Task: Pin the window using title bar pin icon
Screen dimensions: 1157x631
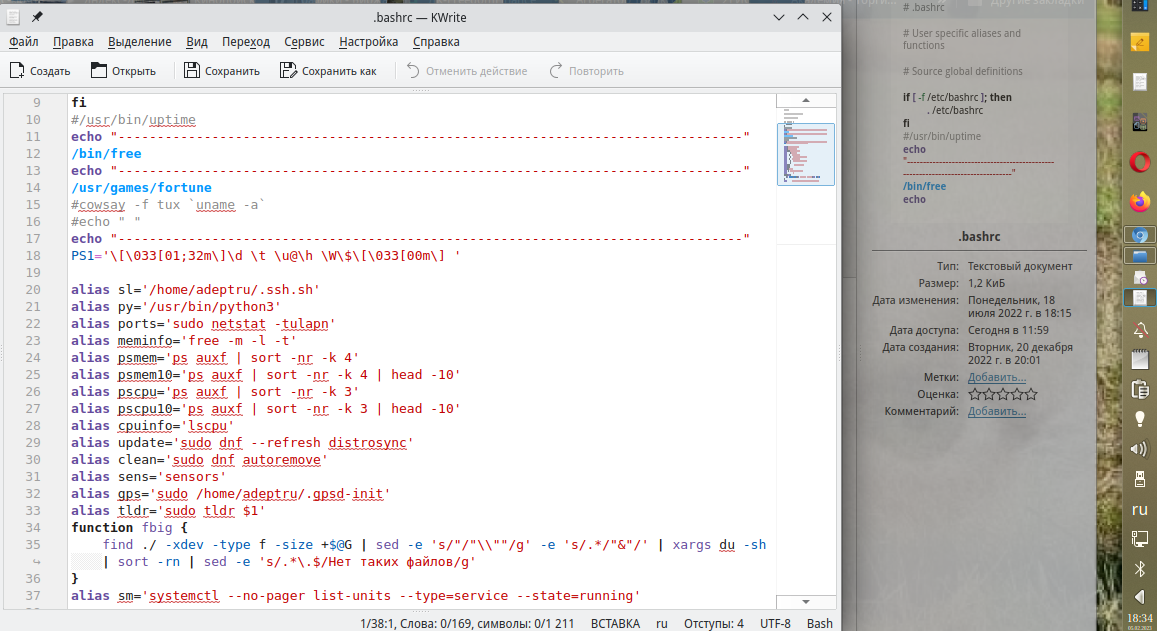Action: (37, 18)
